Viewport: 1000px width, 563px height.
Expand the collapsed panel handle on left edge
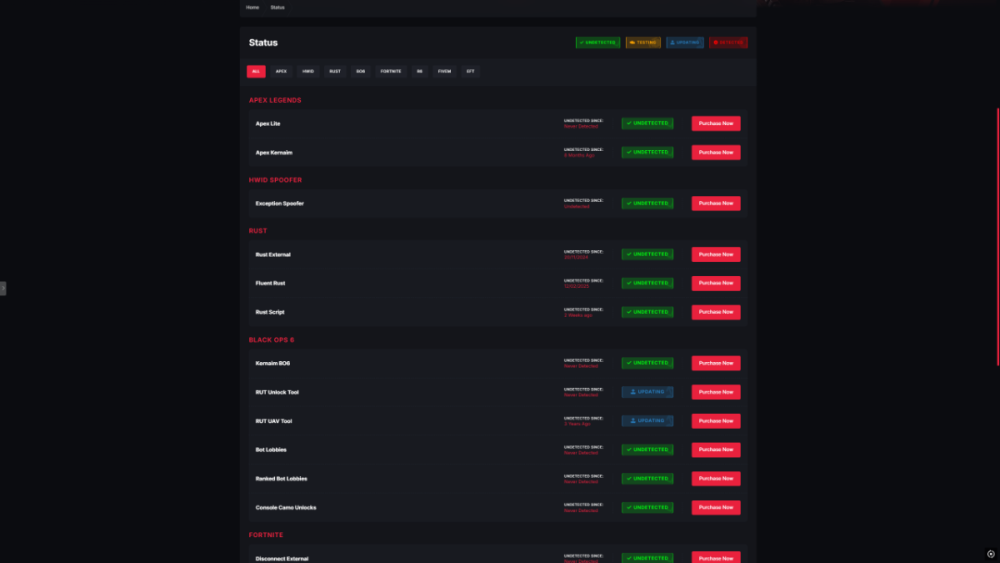[3, 288]
